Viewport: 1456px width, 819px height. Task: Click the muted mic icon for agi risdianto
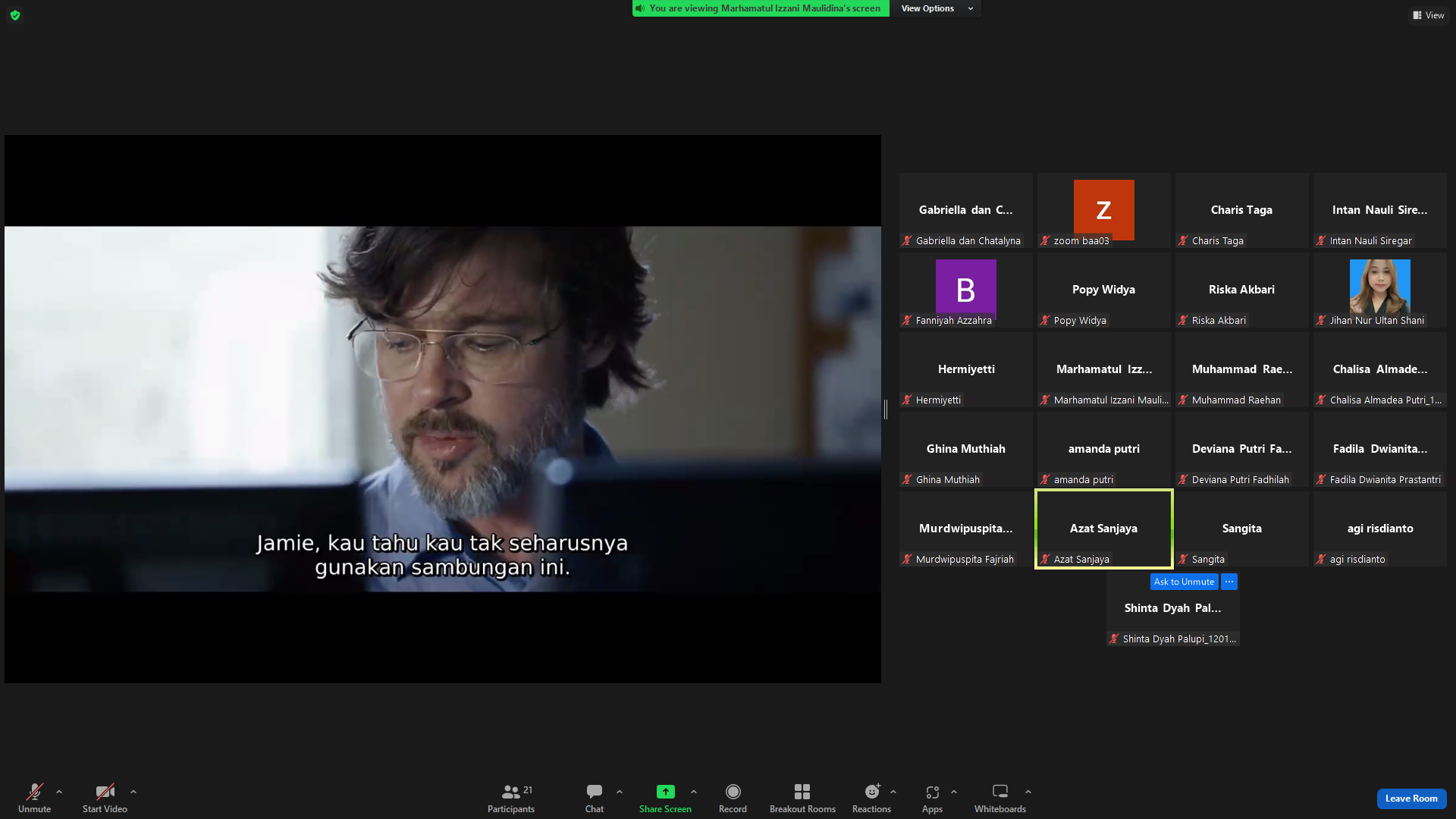pyautogui.click(x=1321, y=560)
